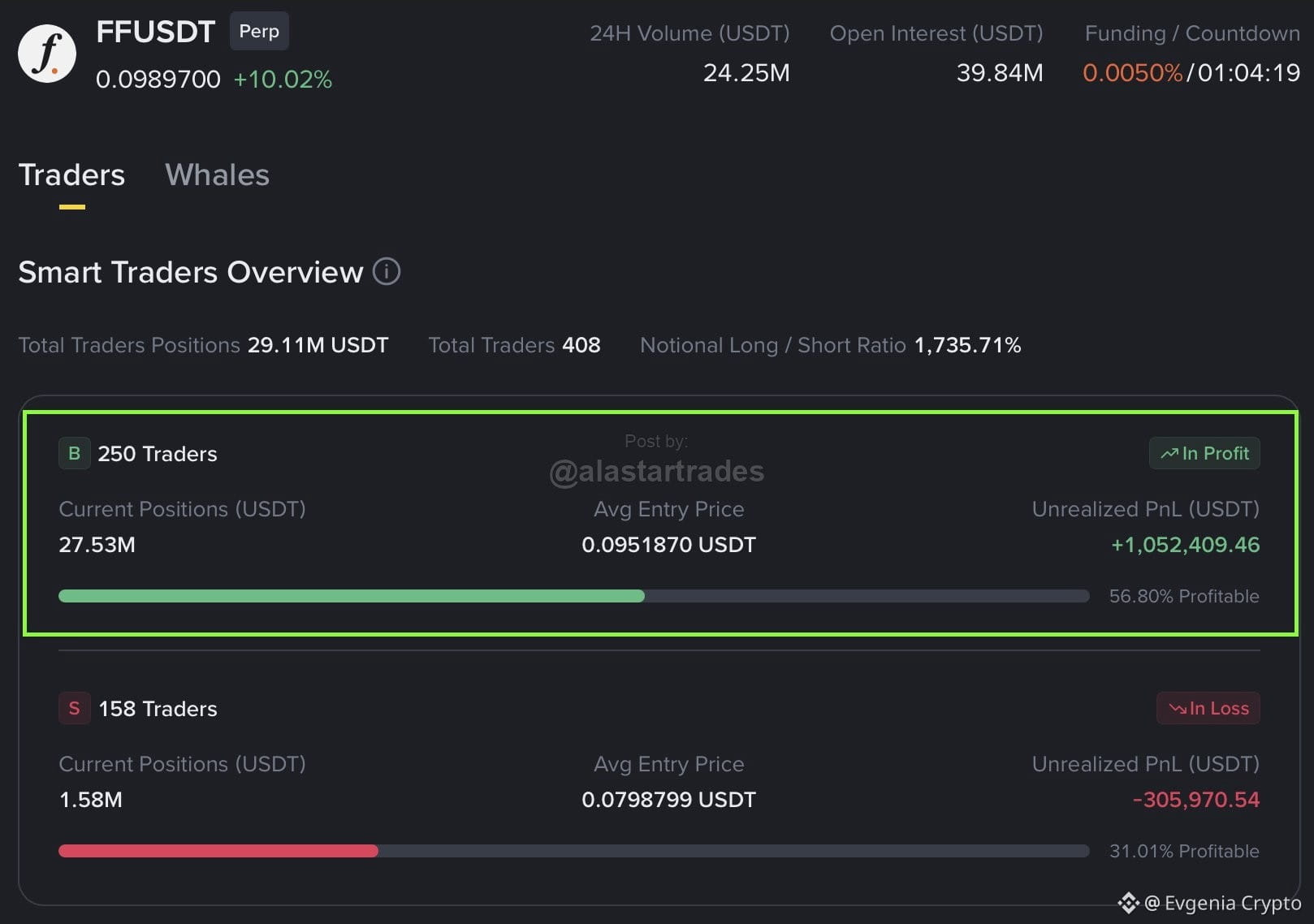Screen dimensions: 1314x924
Task: Click the FFUSDT pair title
Action: click(x=155, y=32)
